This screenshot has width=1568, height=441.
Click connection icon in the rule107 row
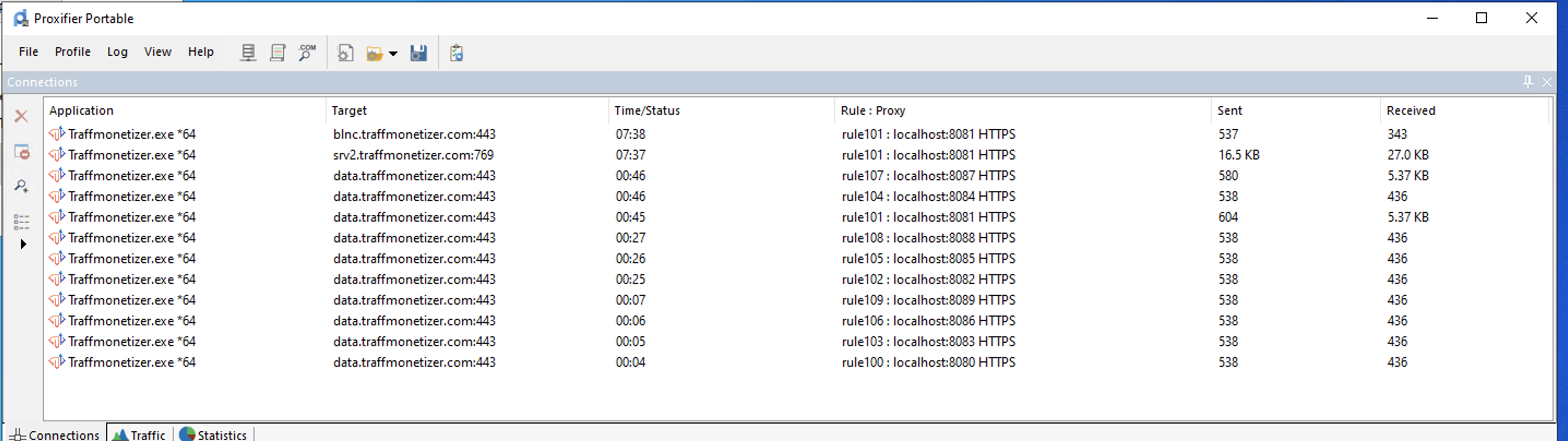(x=57, y=175)
